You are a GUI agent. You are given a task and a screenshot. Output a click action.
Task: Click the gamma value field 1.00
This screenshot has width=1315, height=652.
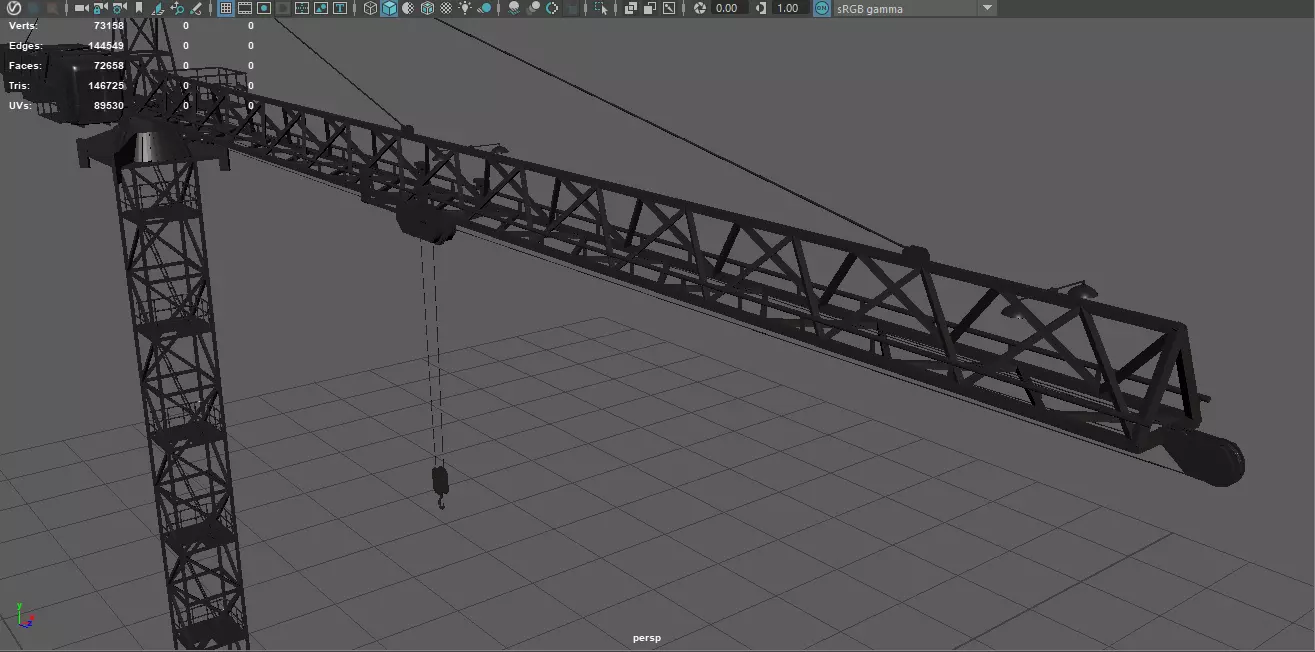coord(789,8)
